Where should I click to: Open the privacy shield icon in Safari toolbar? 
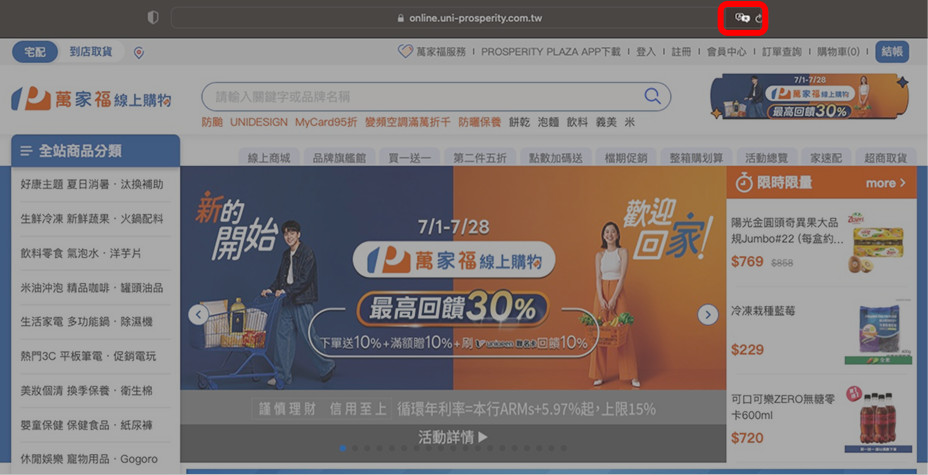(153, 18)
